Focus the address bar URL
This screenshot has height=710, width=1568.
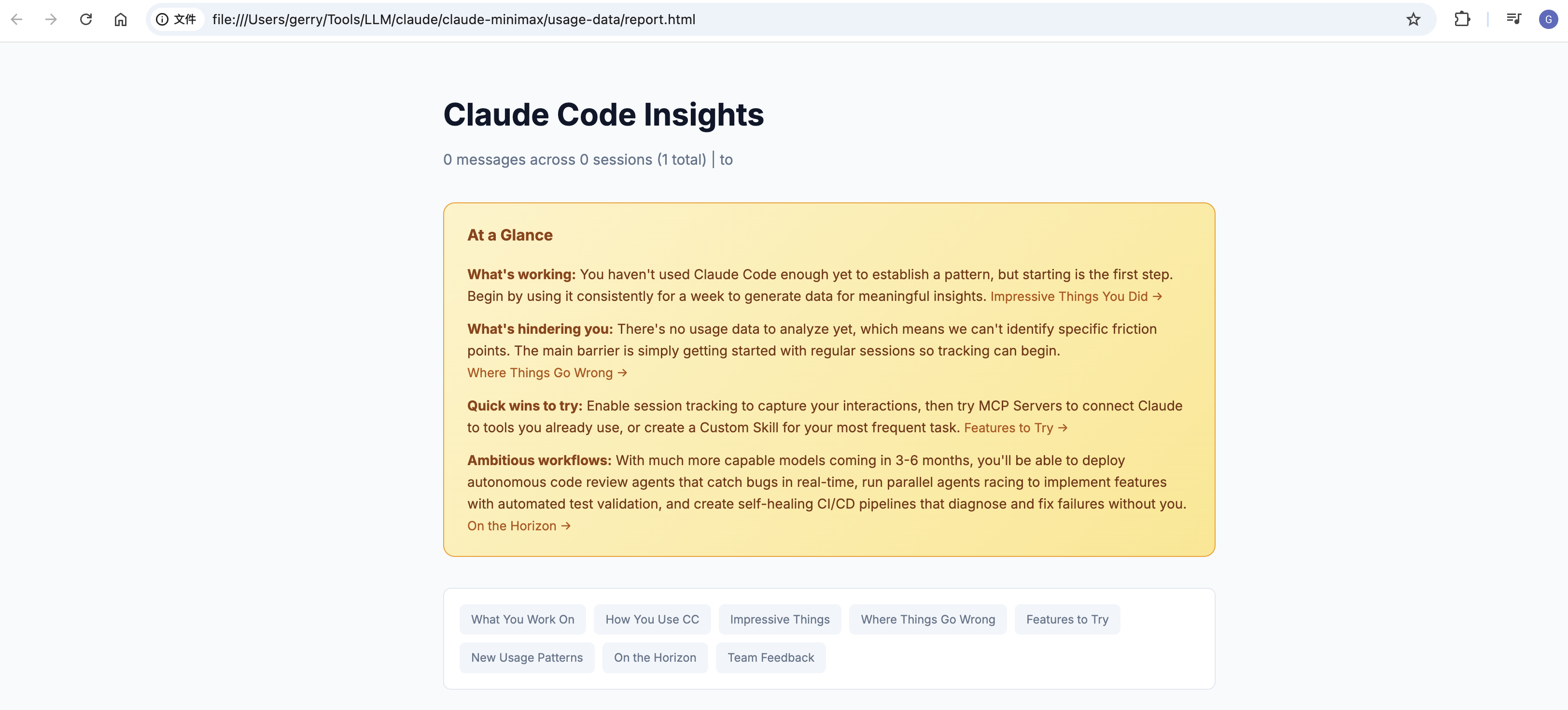coord(453,19)
